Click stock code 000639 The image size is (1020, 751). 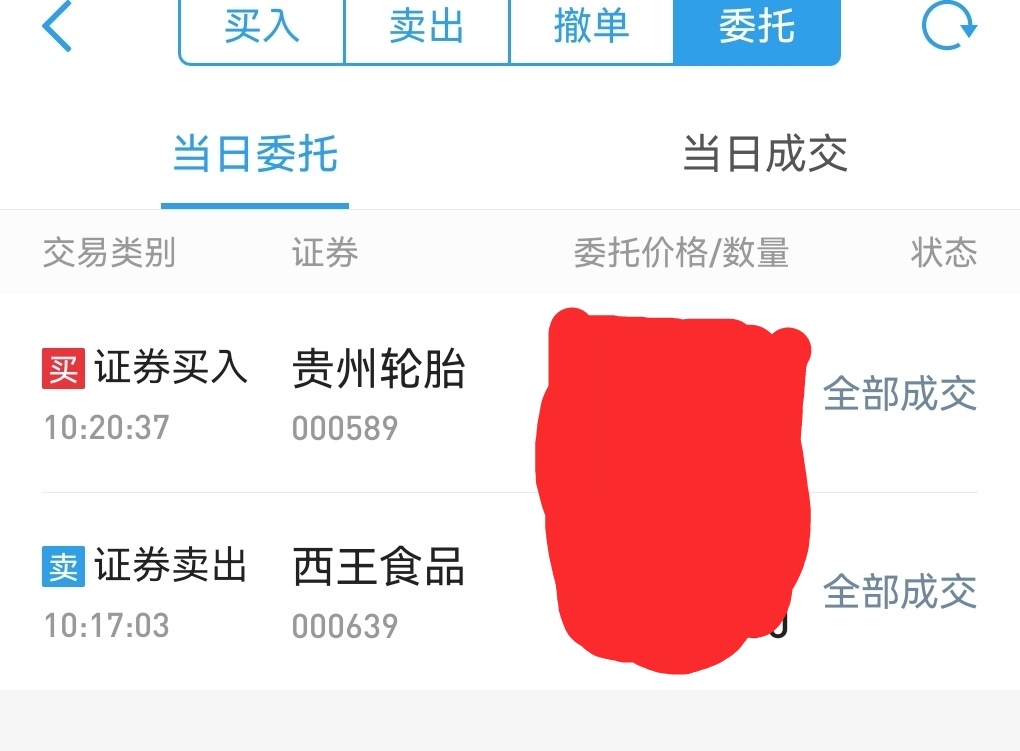click(x=345, y=626)
